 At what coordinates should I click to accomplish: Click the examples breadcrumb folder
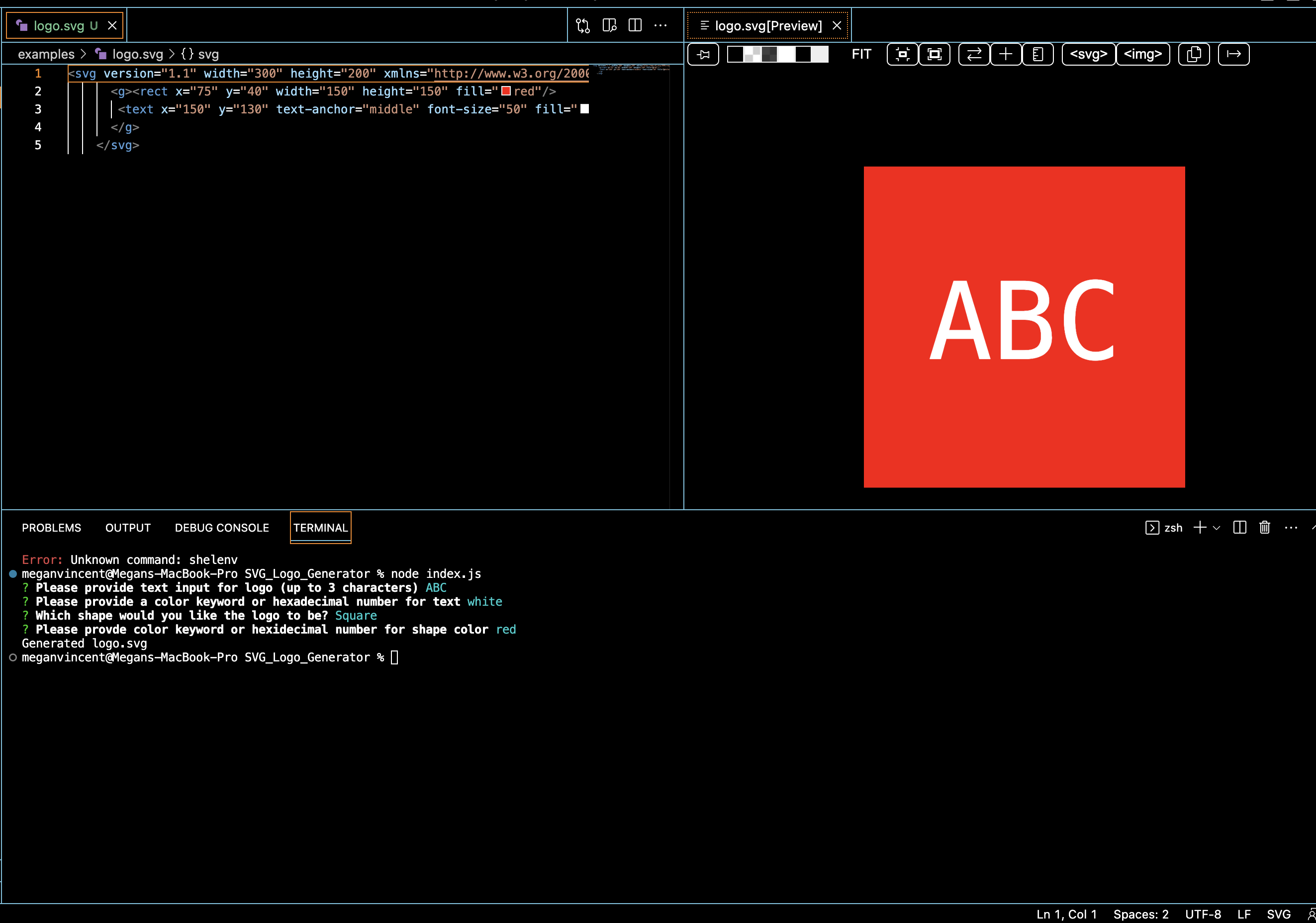tap(46, 55)
